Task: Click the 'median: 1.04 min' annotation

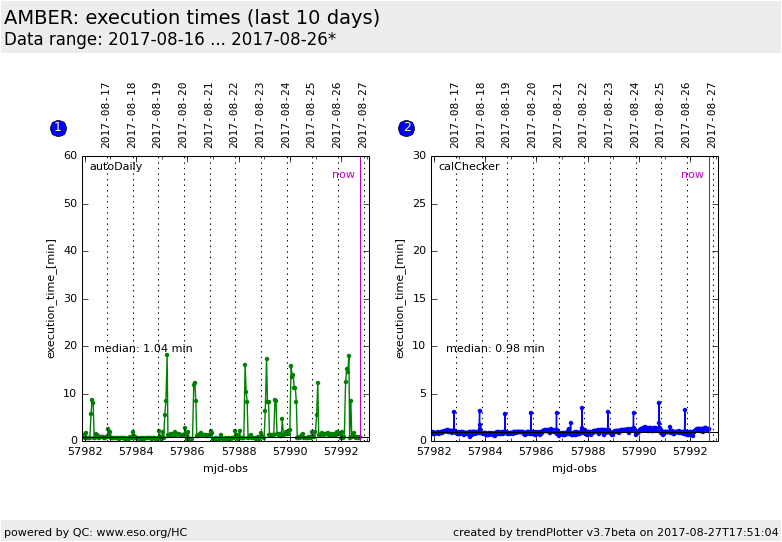Action: [143, 349]
